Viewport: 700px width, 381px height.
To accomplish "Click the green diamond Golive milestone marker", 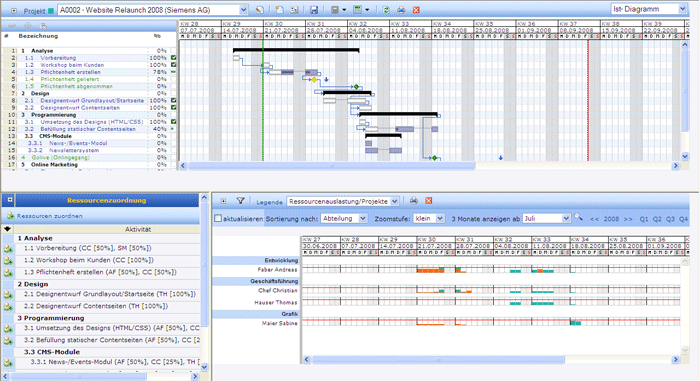I will [434, 158].
